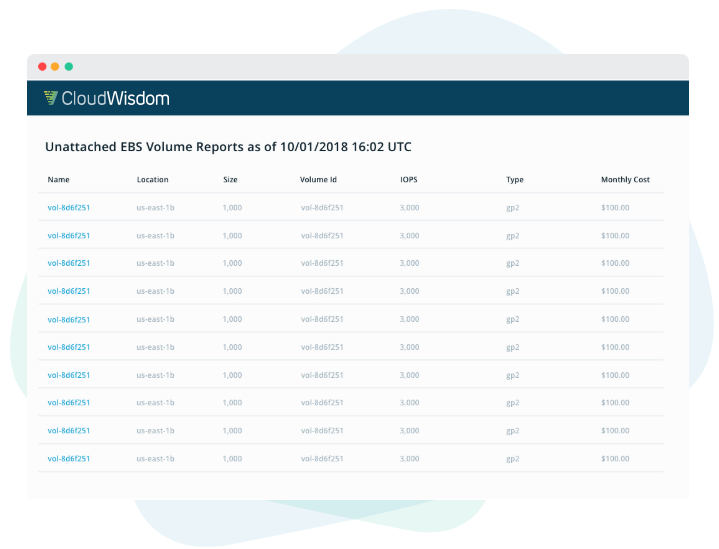
Task: Open the vol-8d6f251 link in the first row
Action: (x=69, y=207)
